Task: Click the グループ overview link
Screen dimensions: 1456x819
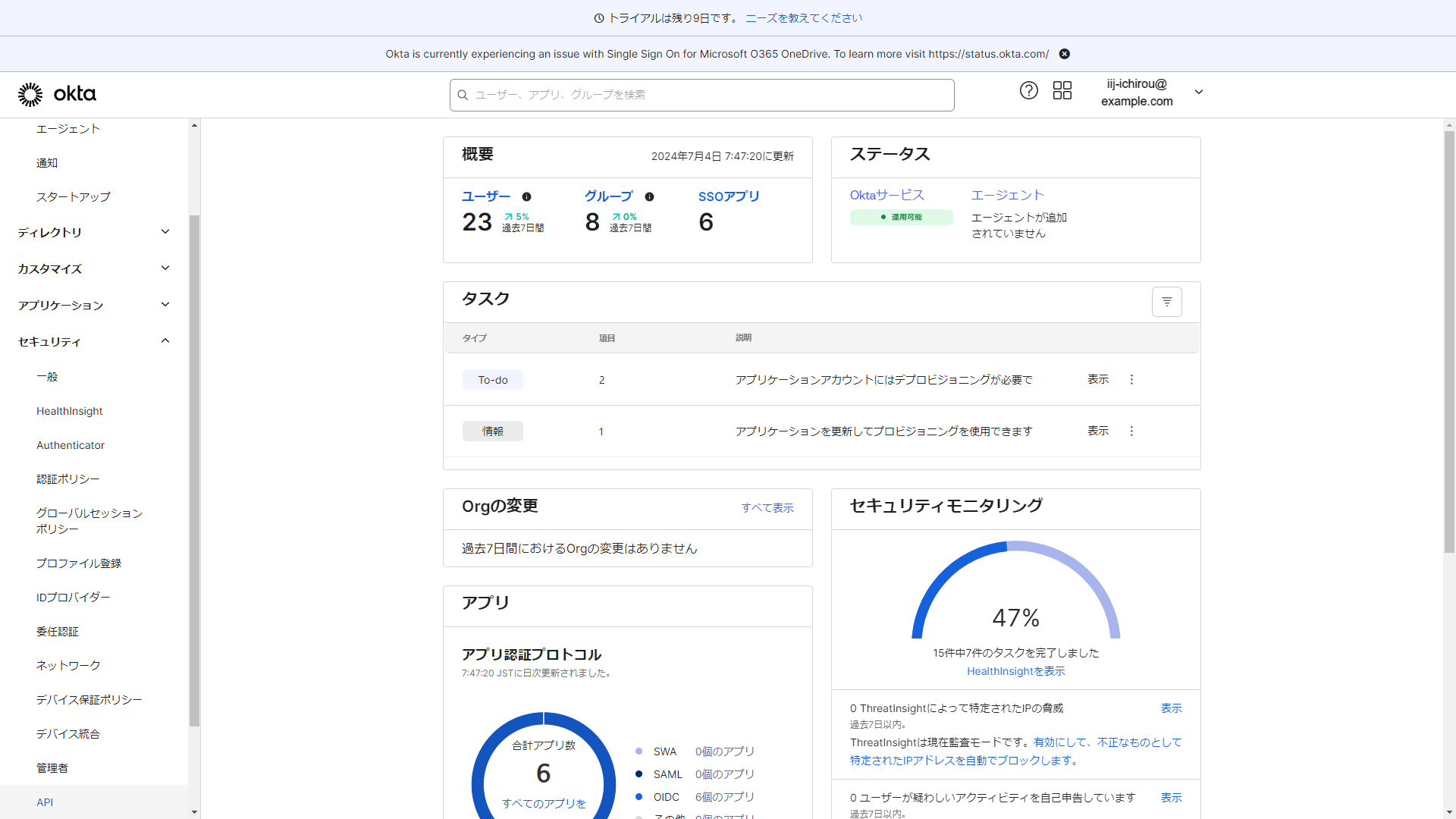Action: coord(608,196)
